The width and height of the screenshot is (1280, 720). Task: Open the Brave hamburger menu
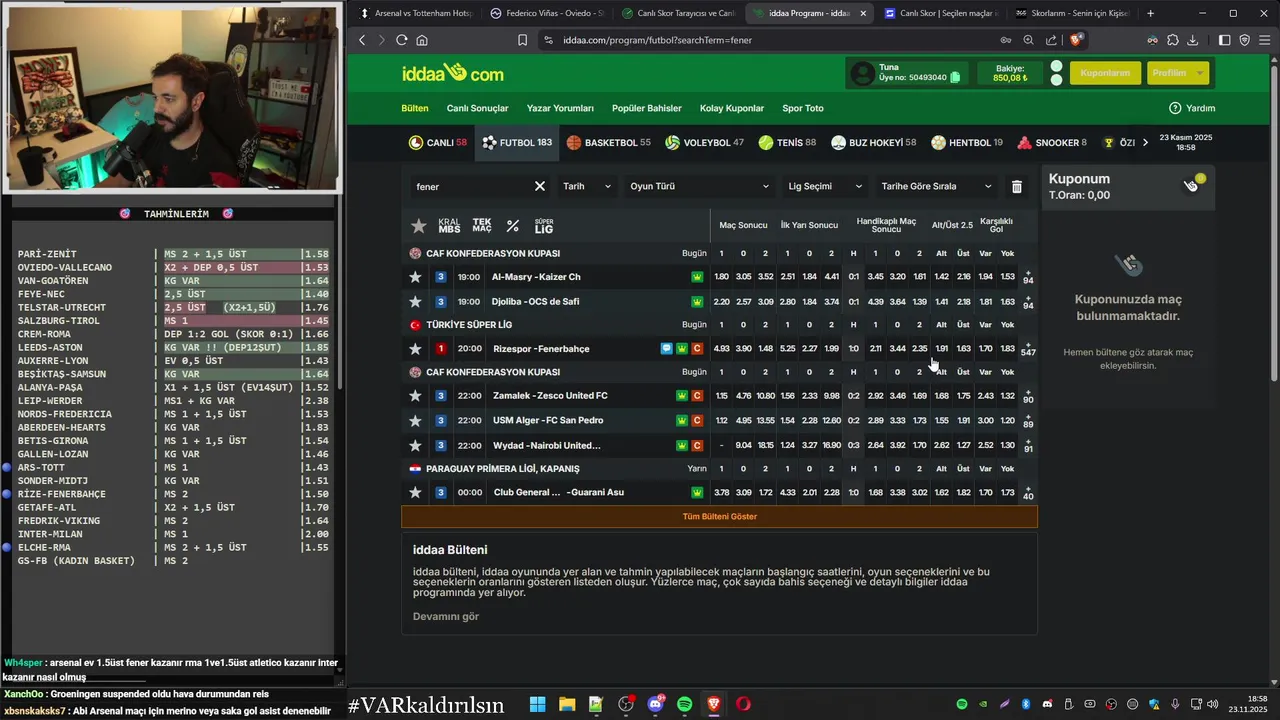pos(1264,40)
